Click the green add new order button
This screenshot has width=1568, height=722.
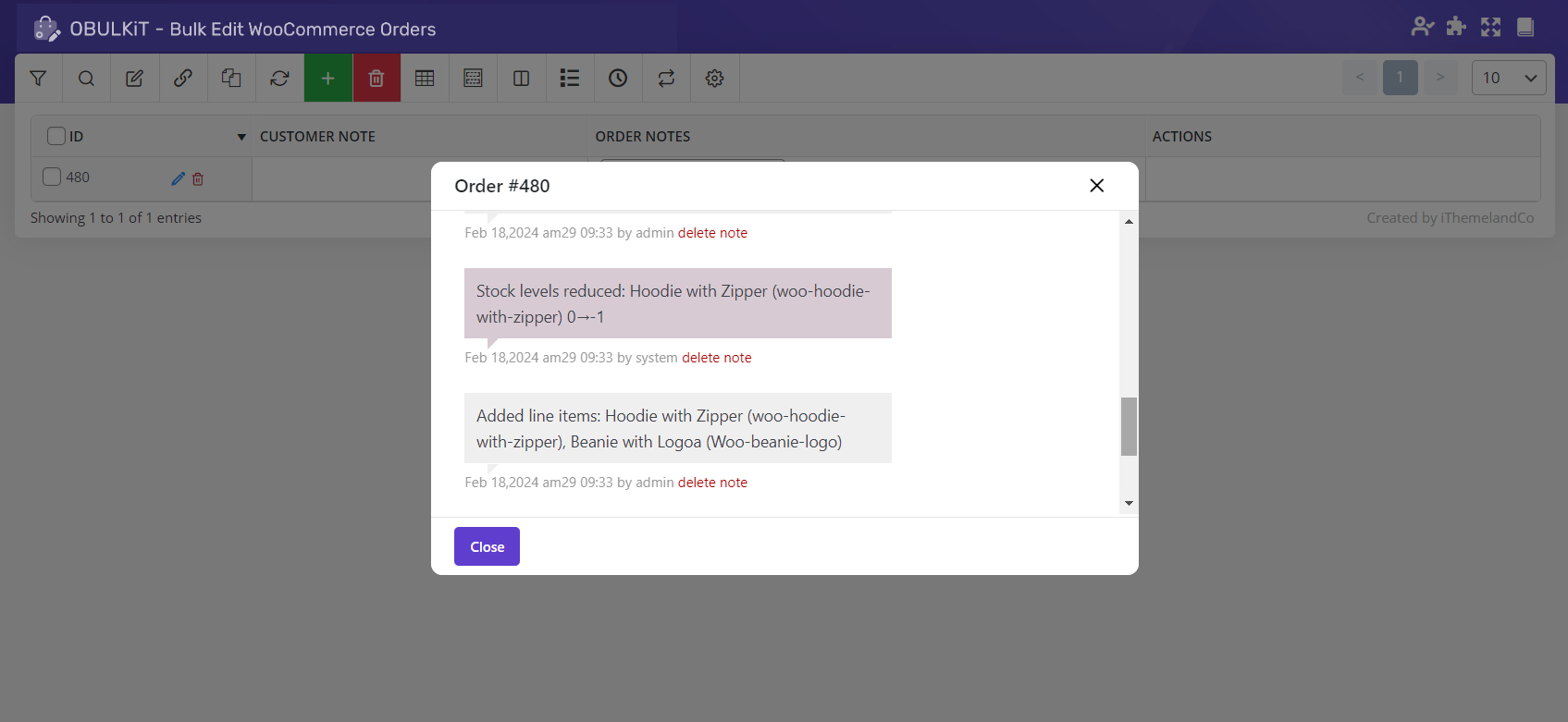(x=327, y=79)
